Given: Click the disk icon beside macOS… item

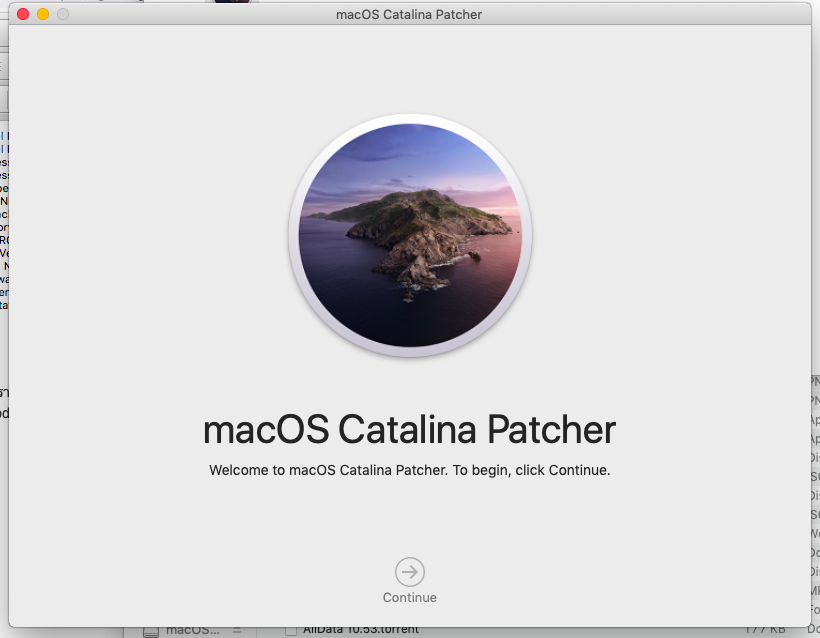Looking at the screenshot, I should tap(151, 631).
